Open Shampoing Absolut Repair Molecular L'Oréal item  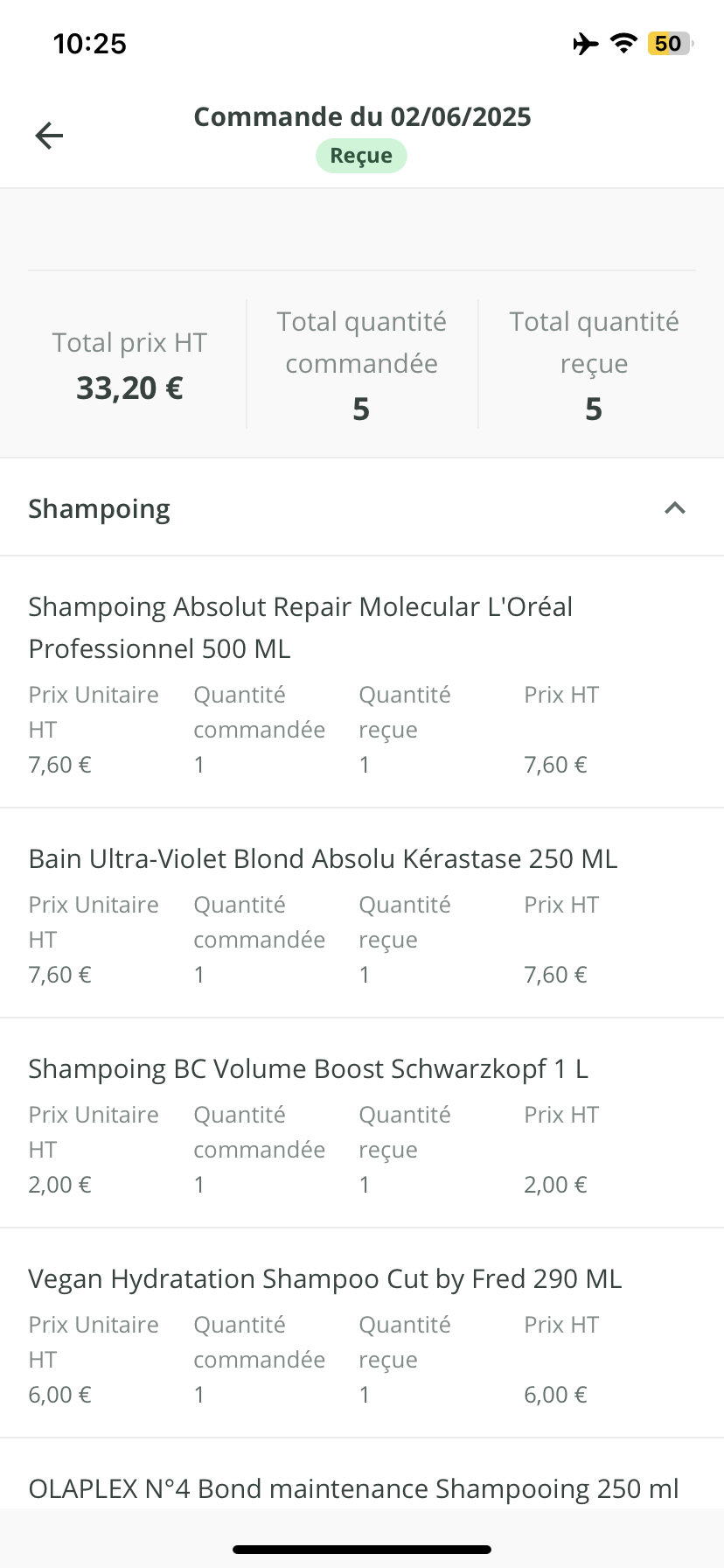point(300,627)
